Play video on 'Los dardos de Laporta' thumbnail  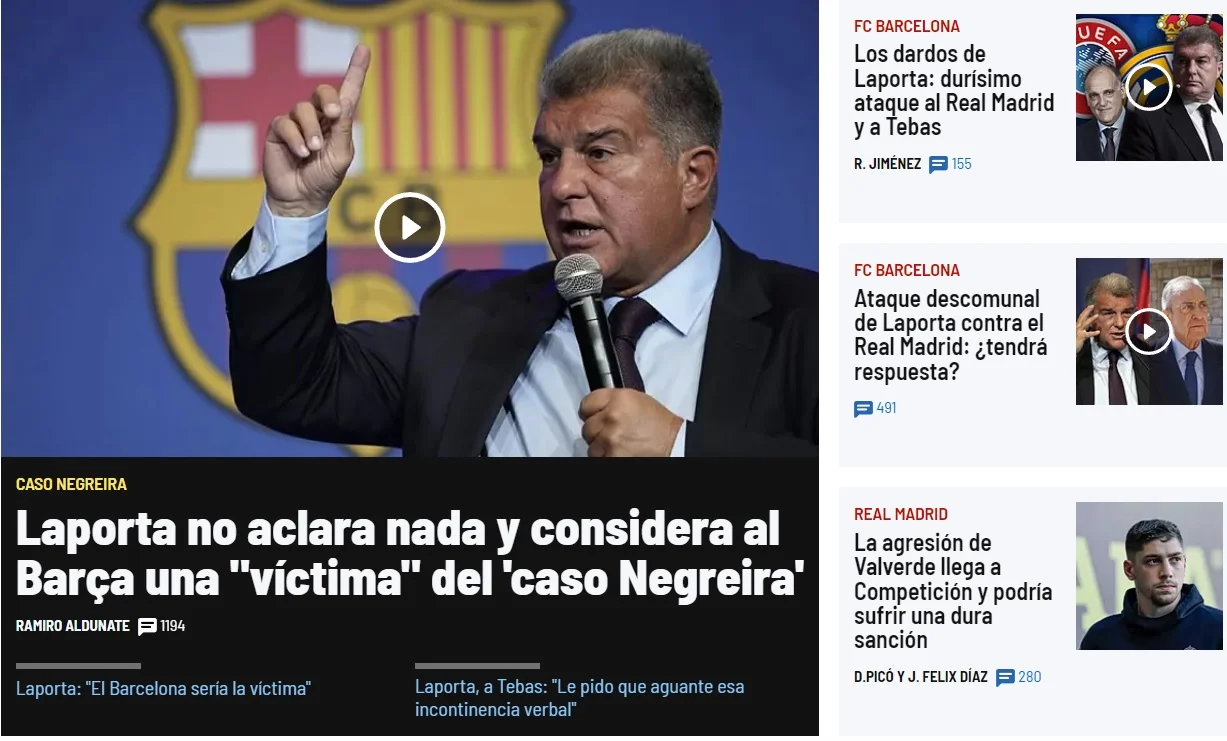(x=1149, y=88)
